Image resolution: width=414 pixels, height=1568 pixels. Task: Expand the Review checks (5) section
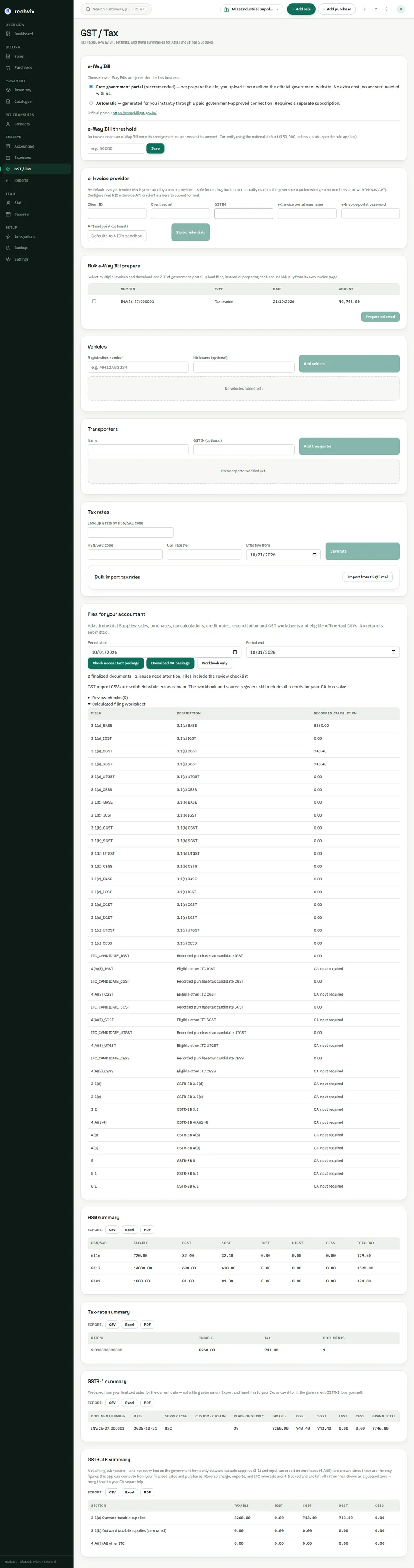pyautogui.click(x=108, y=698)
